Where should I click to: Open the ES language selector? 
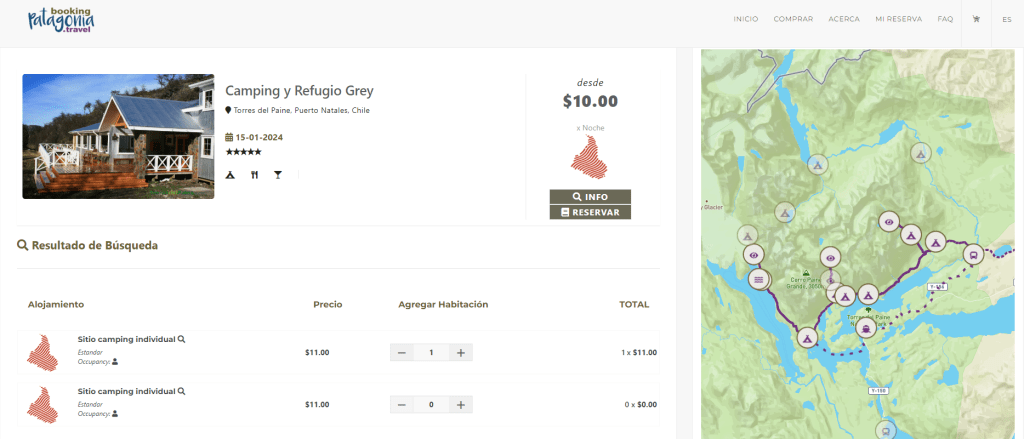(x=1006, y=19)
